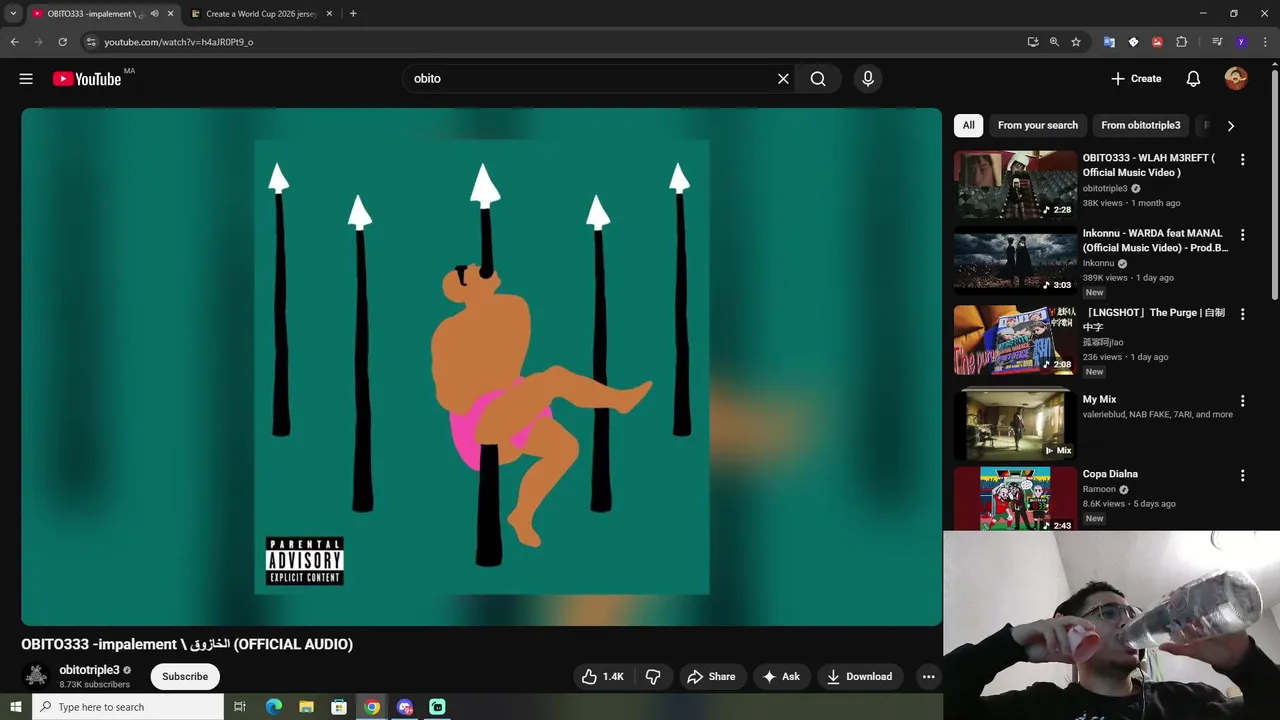The image size is (1280, 720).
Task: Open more actions under the video
Action: pyautogui.click(x=928, y=677)
